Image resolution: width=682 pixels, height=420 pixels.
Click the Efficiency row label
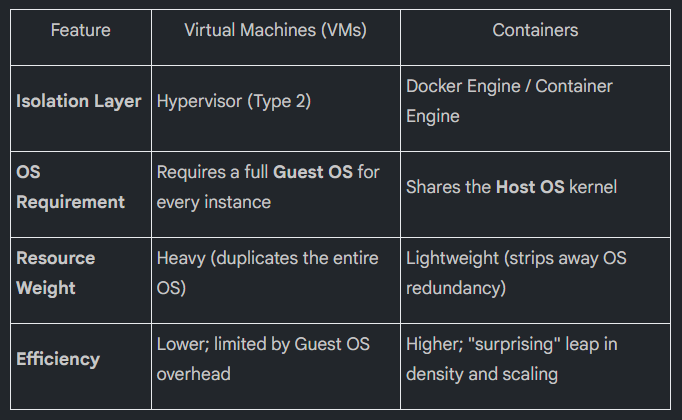(x=58, y=359)
